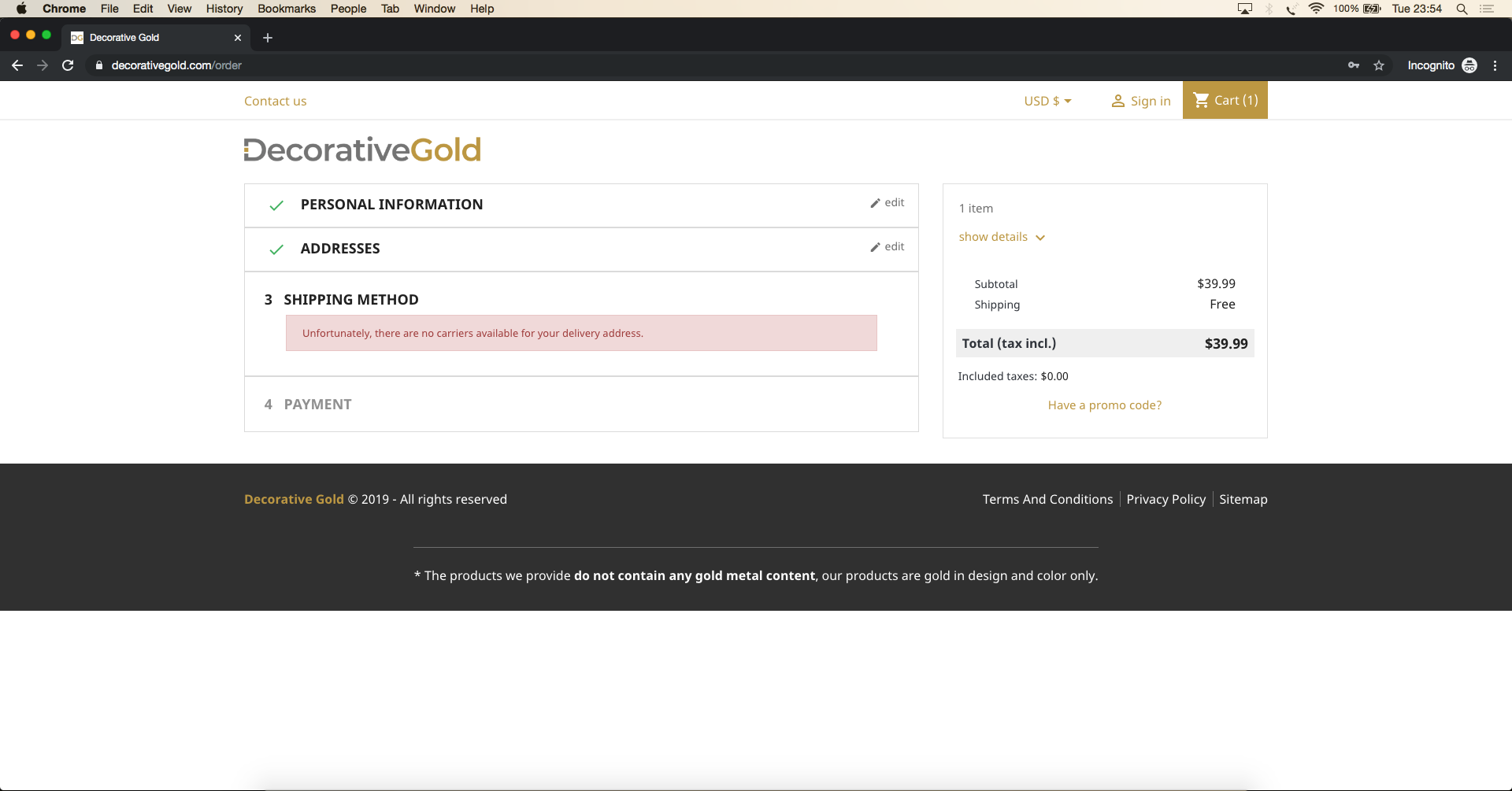Open the View menu
Viewport: 1512px width, 791px height.
tap(180, 9)
